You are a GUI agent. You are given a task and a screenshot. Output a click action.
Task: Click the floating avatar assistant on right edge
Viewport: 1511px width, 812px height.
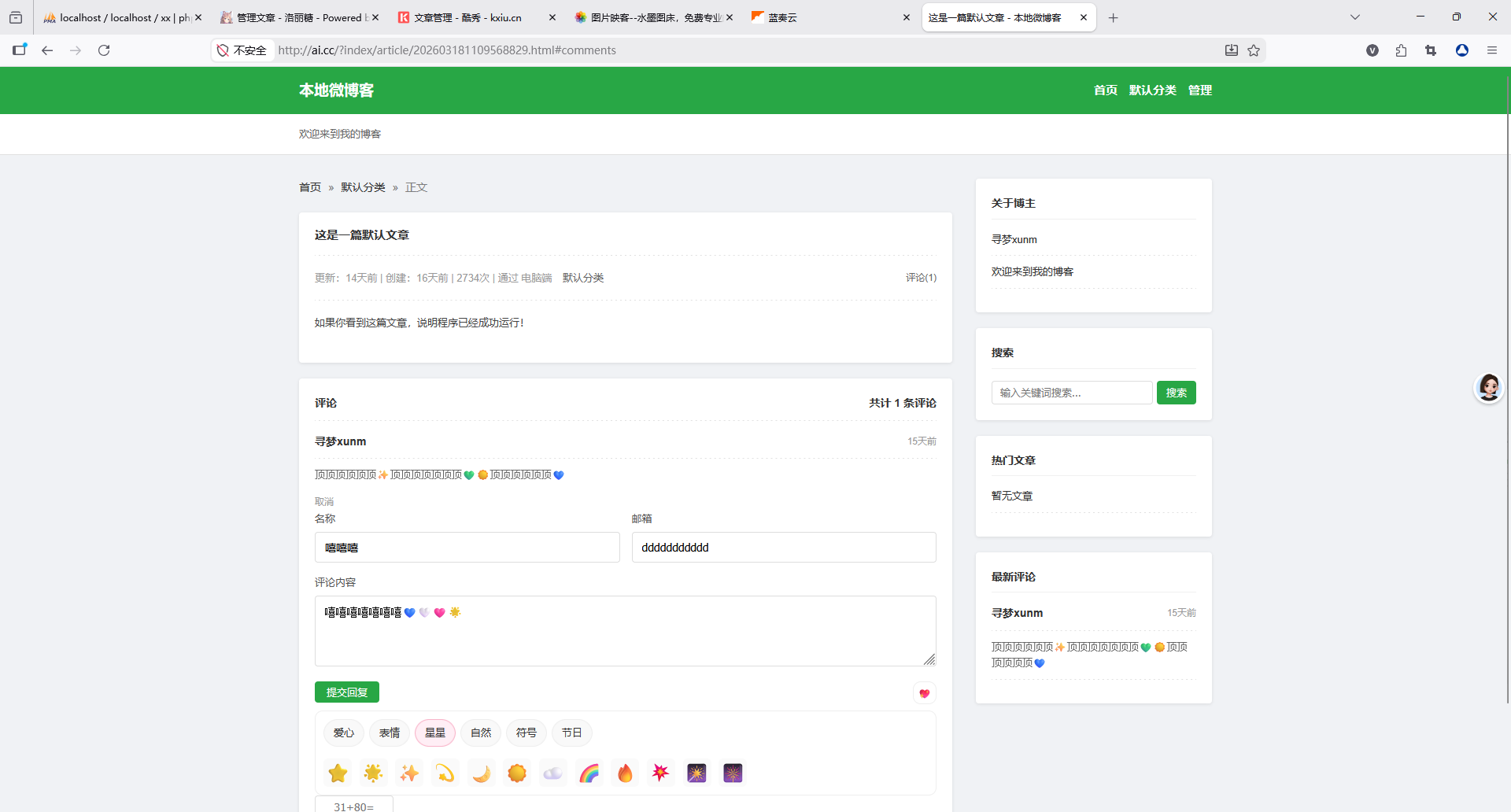pyautogui.click(x=1489, y=387)
